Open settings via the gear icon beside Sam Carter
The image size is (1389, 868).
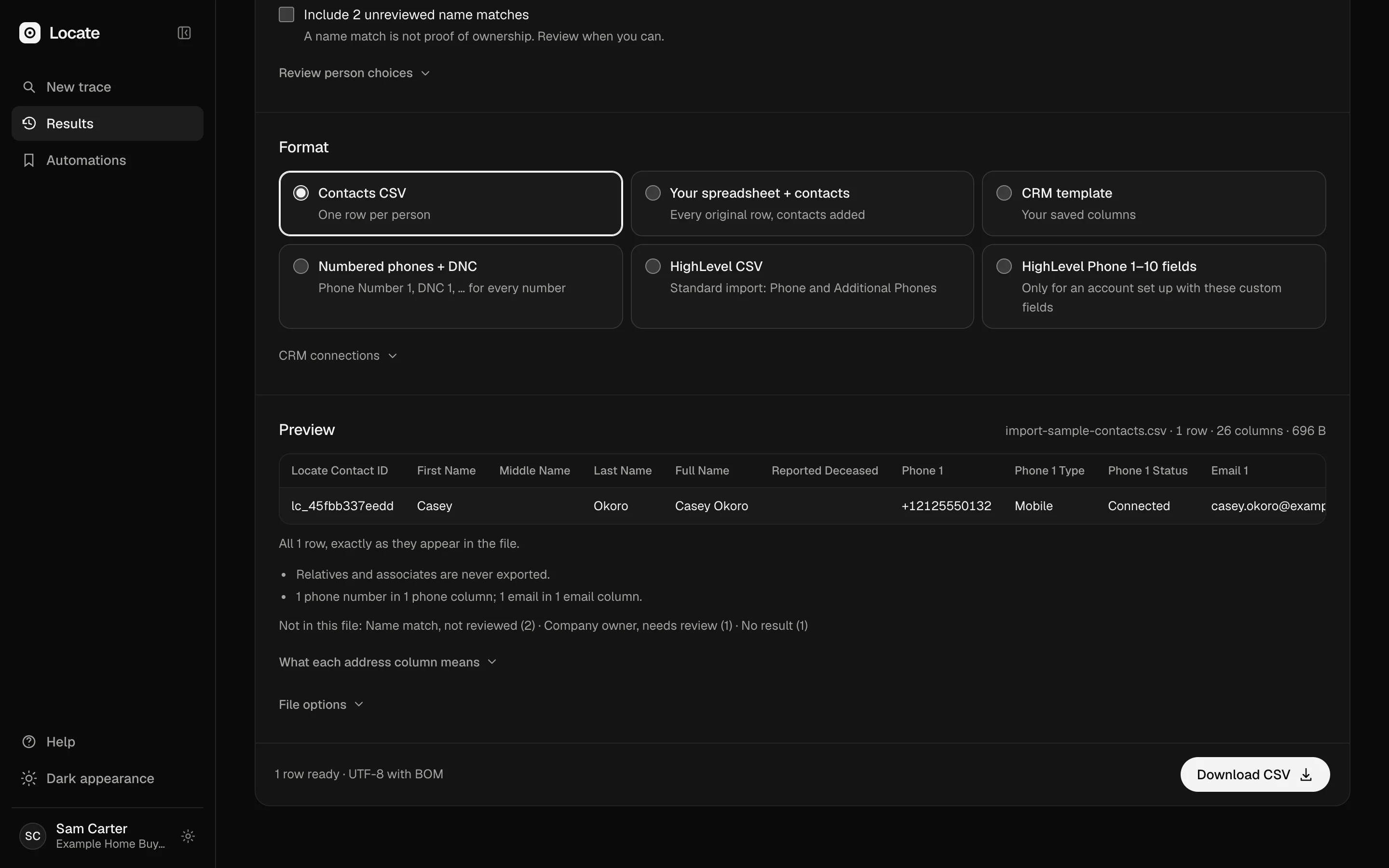click(188, 836)
